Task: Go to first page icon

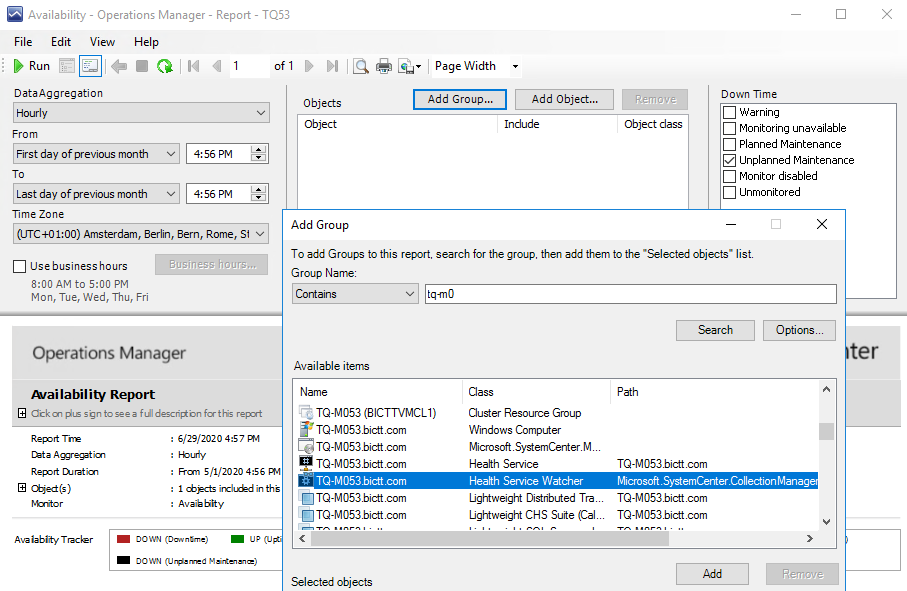Action: pyautogui.click(x=194, y=66)
